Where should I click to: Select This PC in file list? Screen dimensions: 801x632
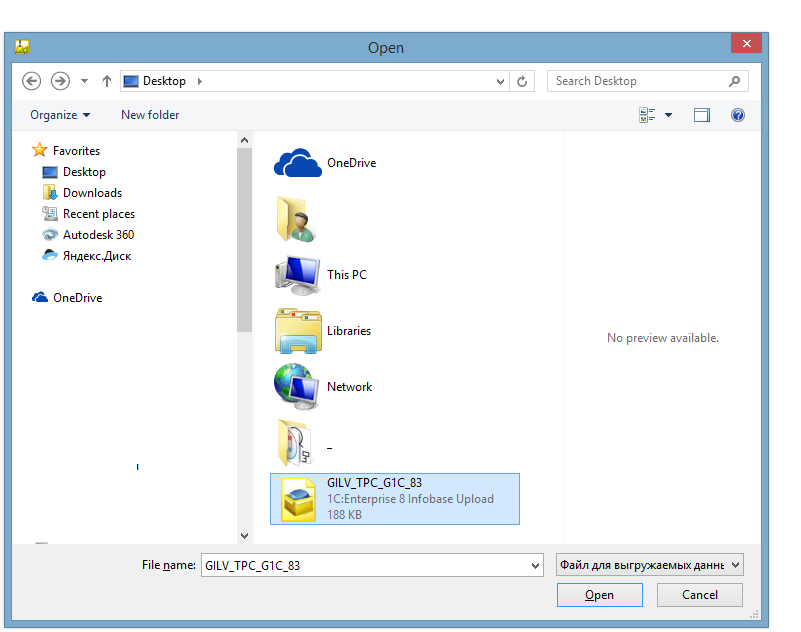click(x=321, y=275)
